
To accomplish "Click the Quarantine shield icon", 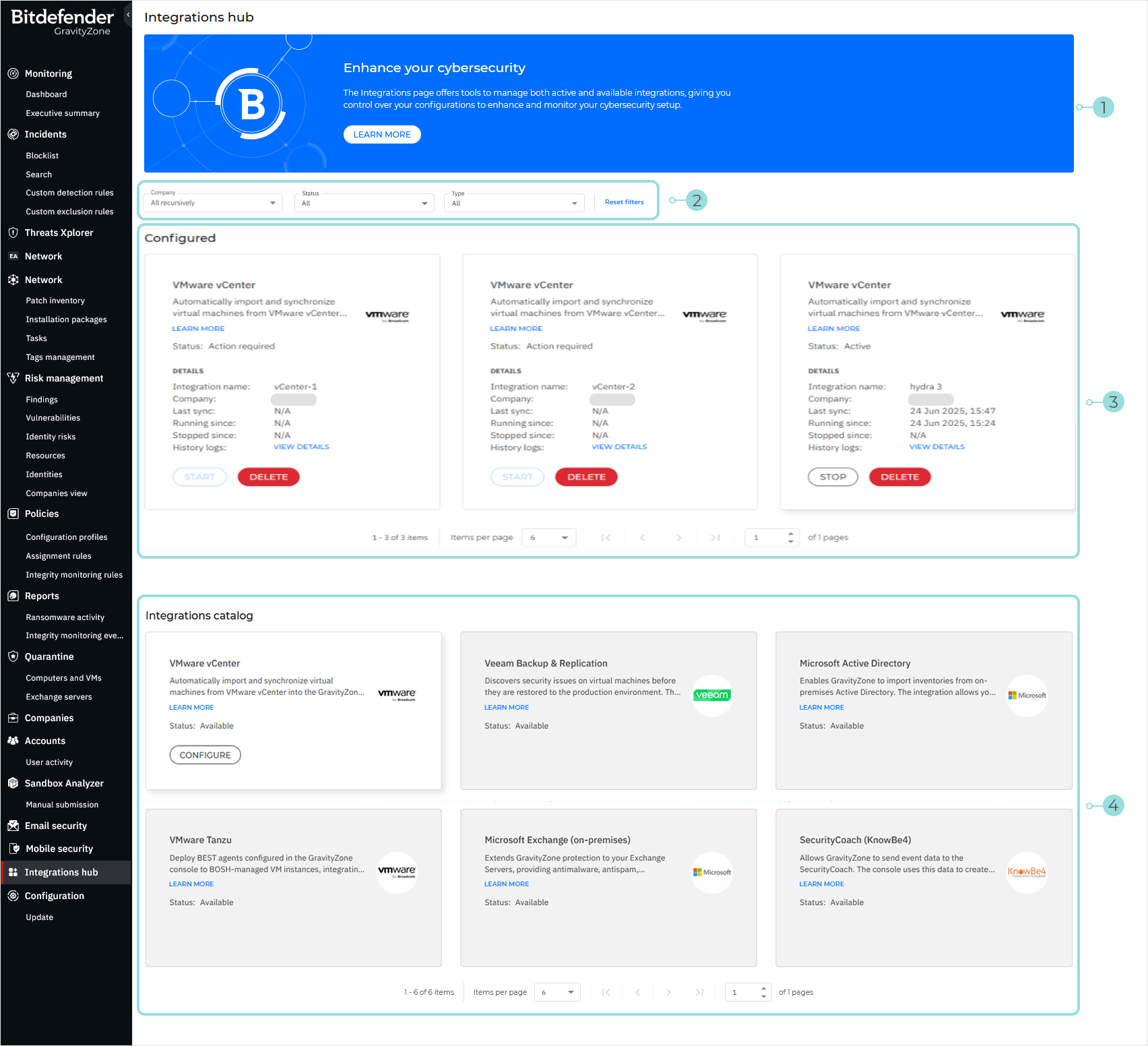I will [13, 656].
